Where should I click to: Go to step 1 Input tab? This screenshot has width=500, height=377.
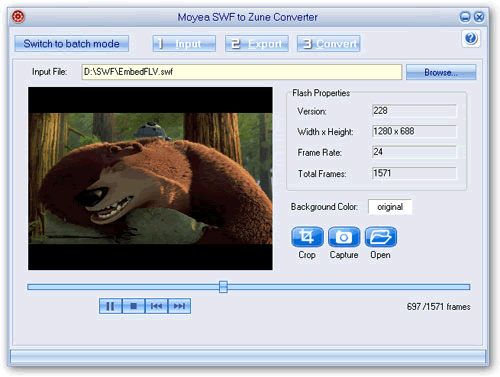click(184, 44)
